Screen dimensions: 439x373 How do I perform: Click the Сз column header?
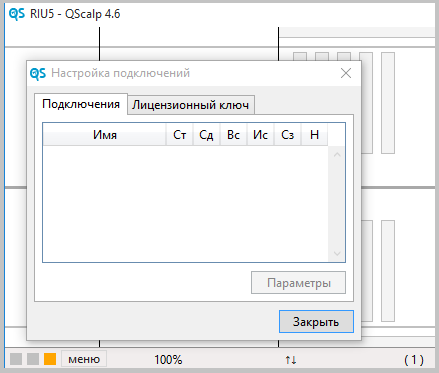pyautogui.click(x=287, y=135)
